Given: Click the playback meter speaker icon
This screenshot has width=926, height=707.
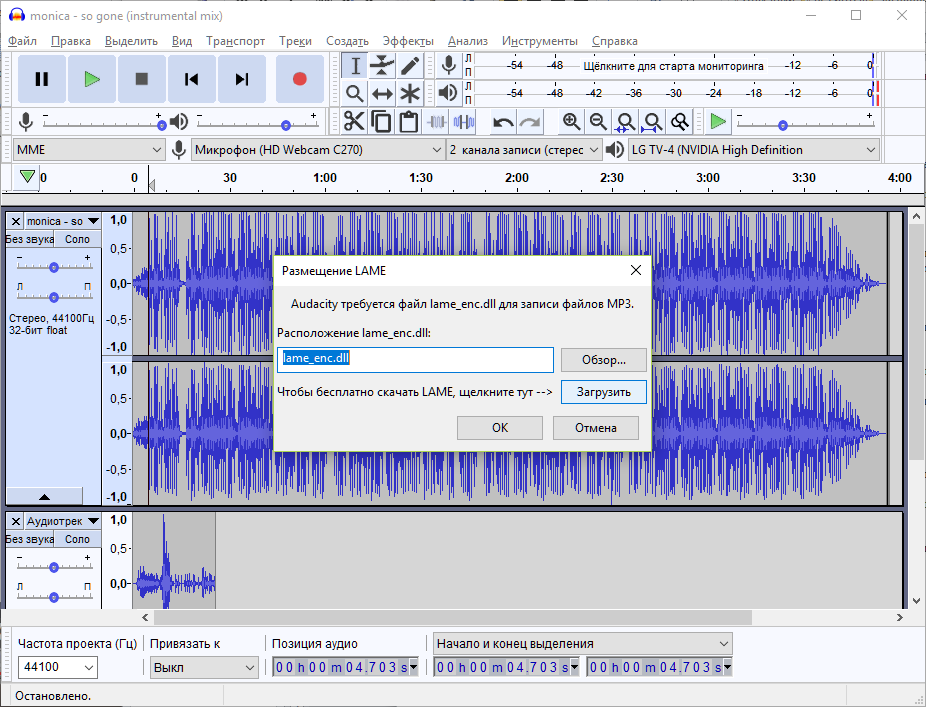Looking at the screenshot, I should 449,93.
